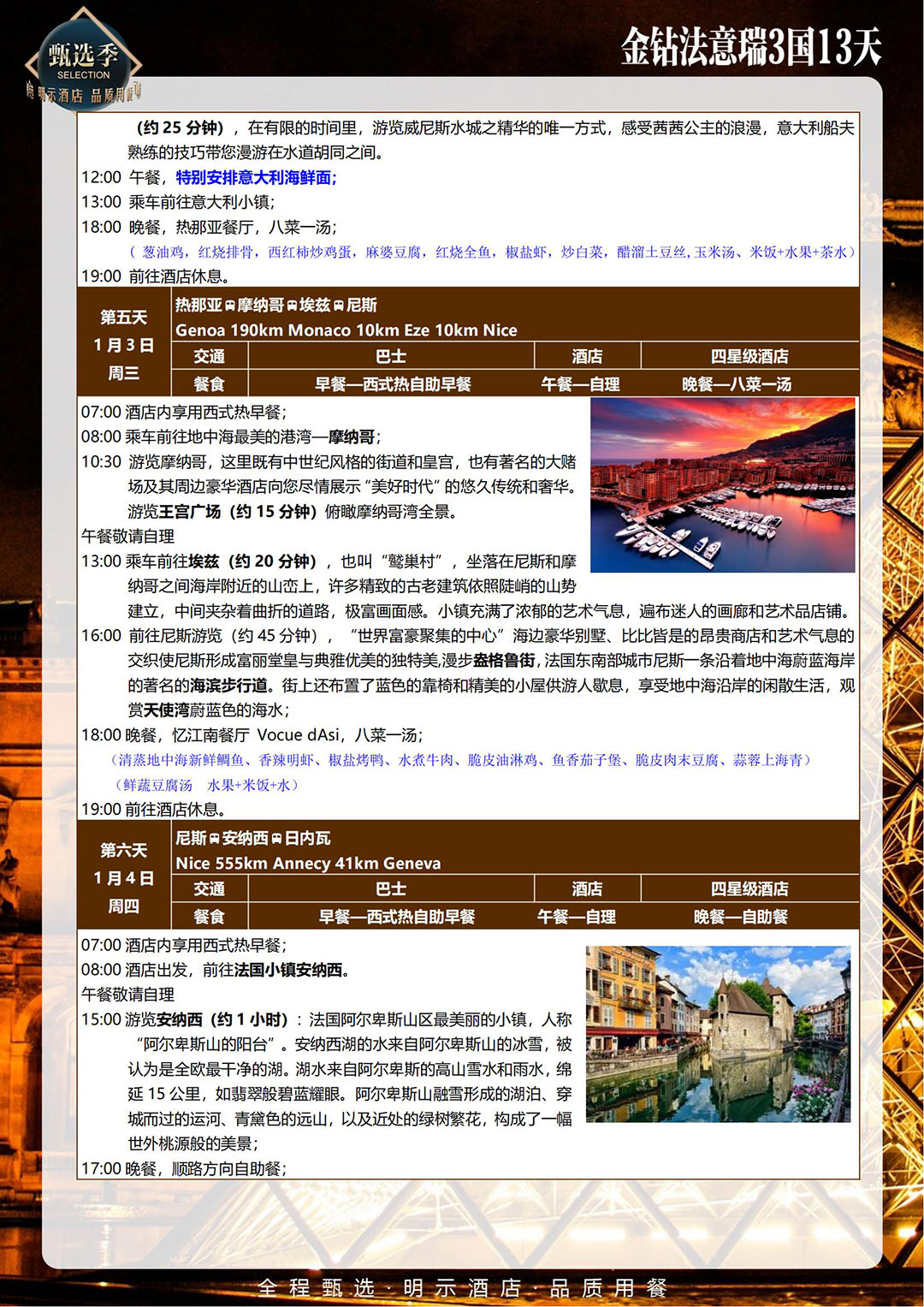The width and height of the screenshot is (924, 1307).
Task: Click the bus icon between 热那亚 and 摩纳哥
Action: (x=230, y=306)
